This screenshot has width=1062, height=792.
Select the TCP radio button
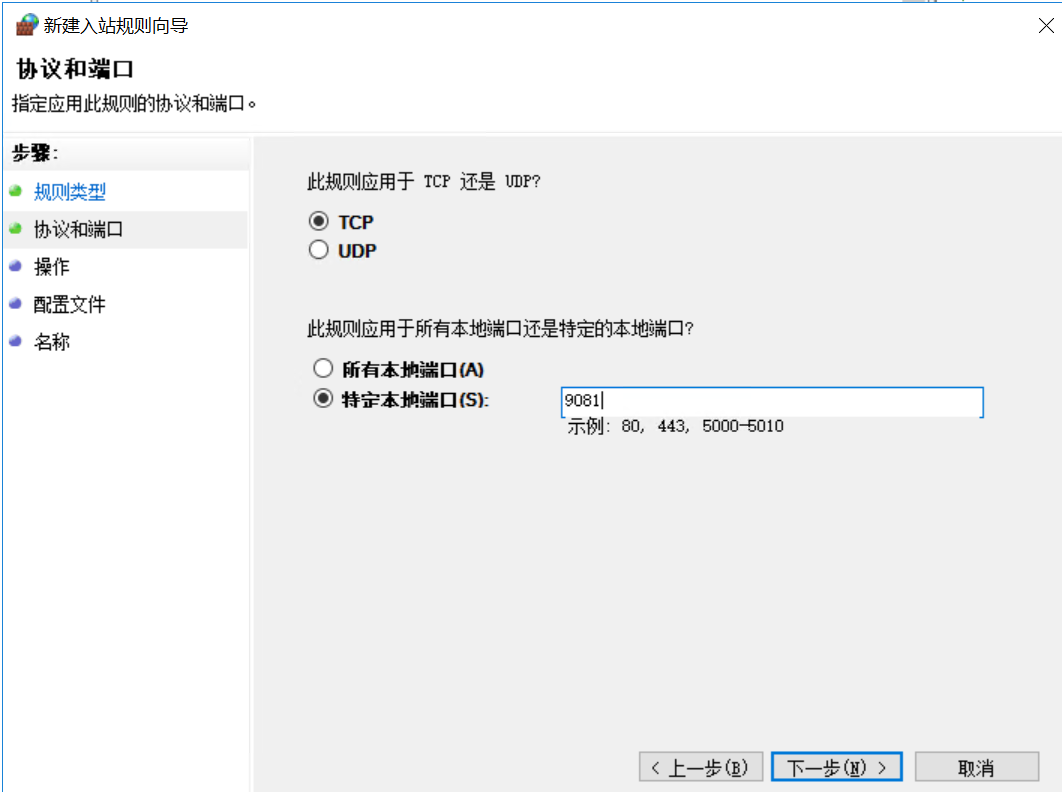coord(322,222)
